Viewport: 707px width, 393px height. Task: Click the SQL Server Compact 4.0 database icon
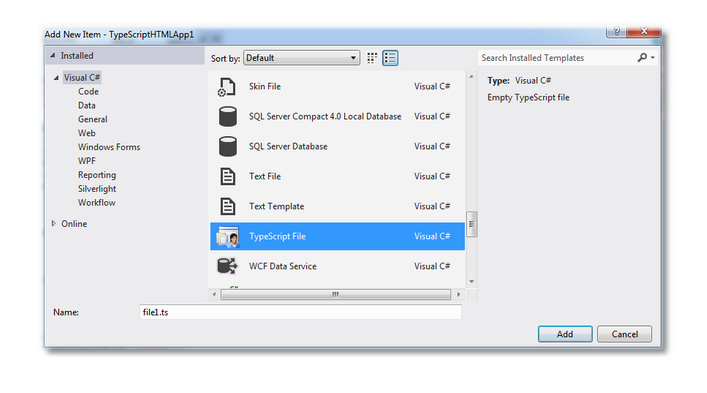click(228, 116)
